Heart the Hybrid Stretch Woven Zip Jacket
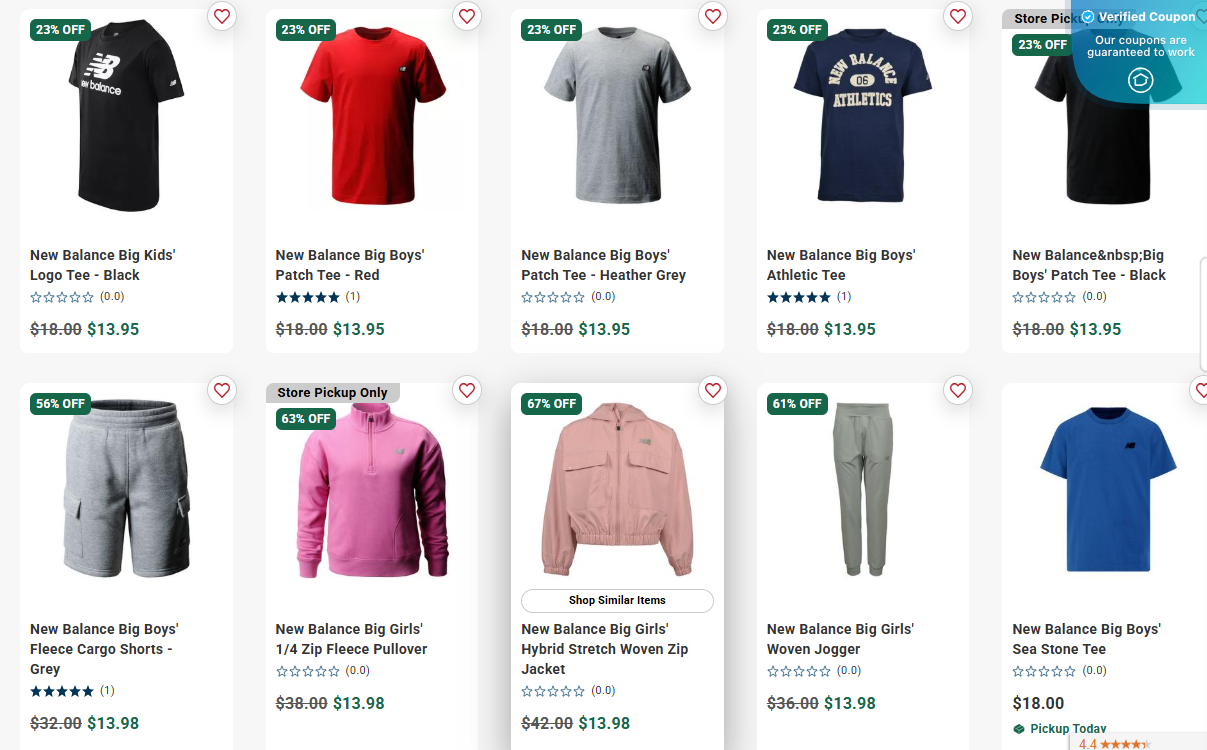 click(x=713, y=390)
